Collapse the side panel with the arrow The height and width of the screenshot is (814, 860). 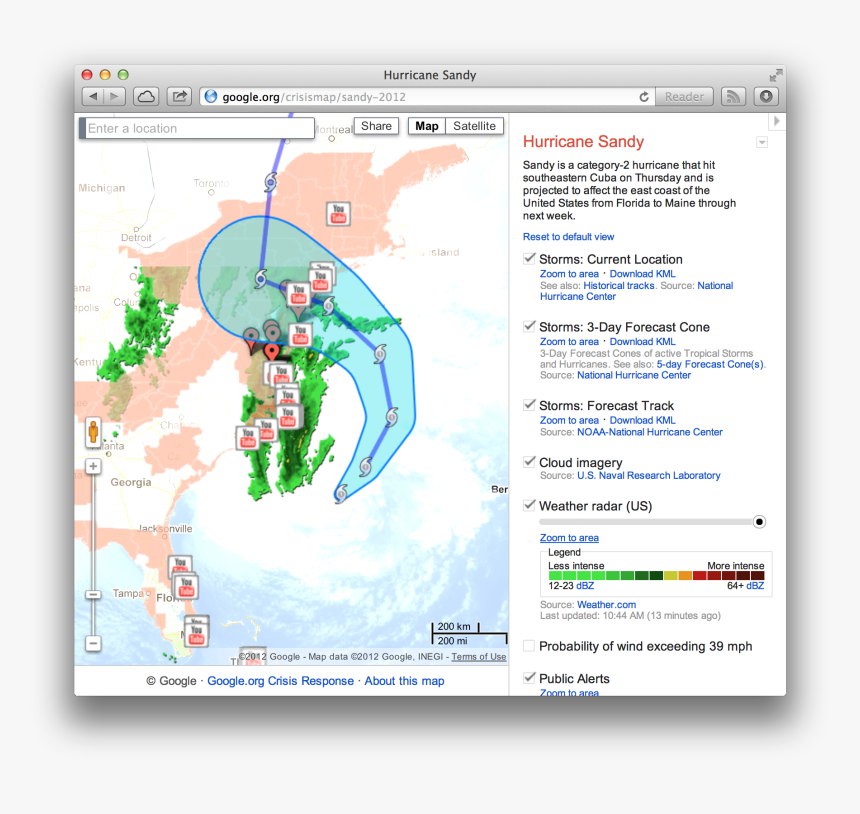pyautogui.click(x=776, y=120)
